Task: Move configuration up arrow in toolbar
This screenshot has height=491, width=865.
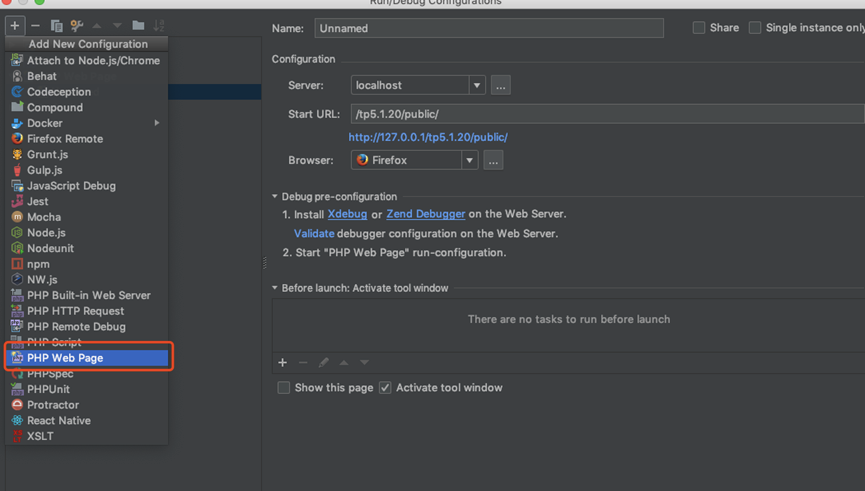Action: (97, 25)
